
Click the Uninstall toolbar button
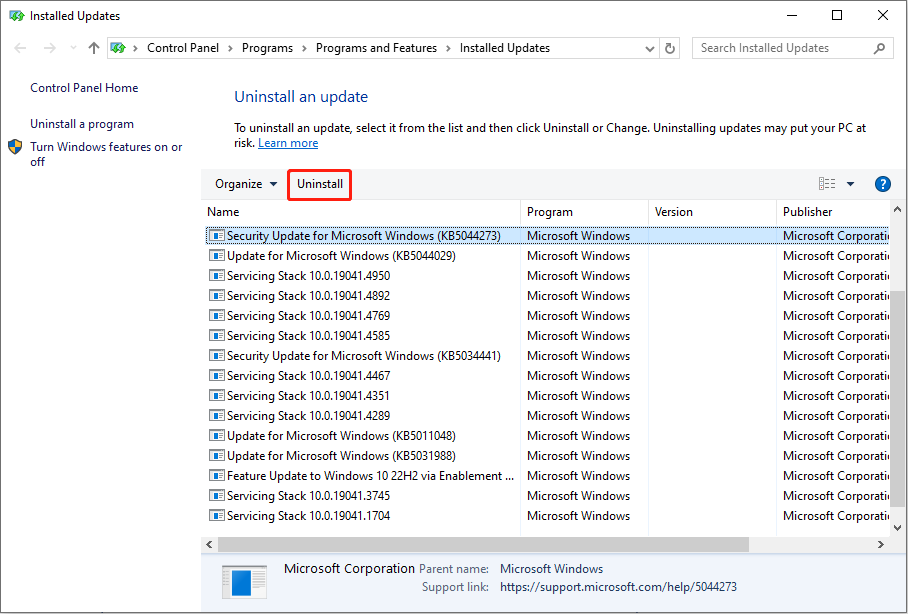click(x=320, y=184)
